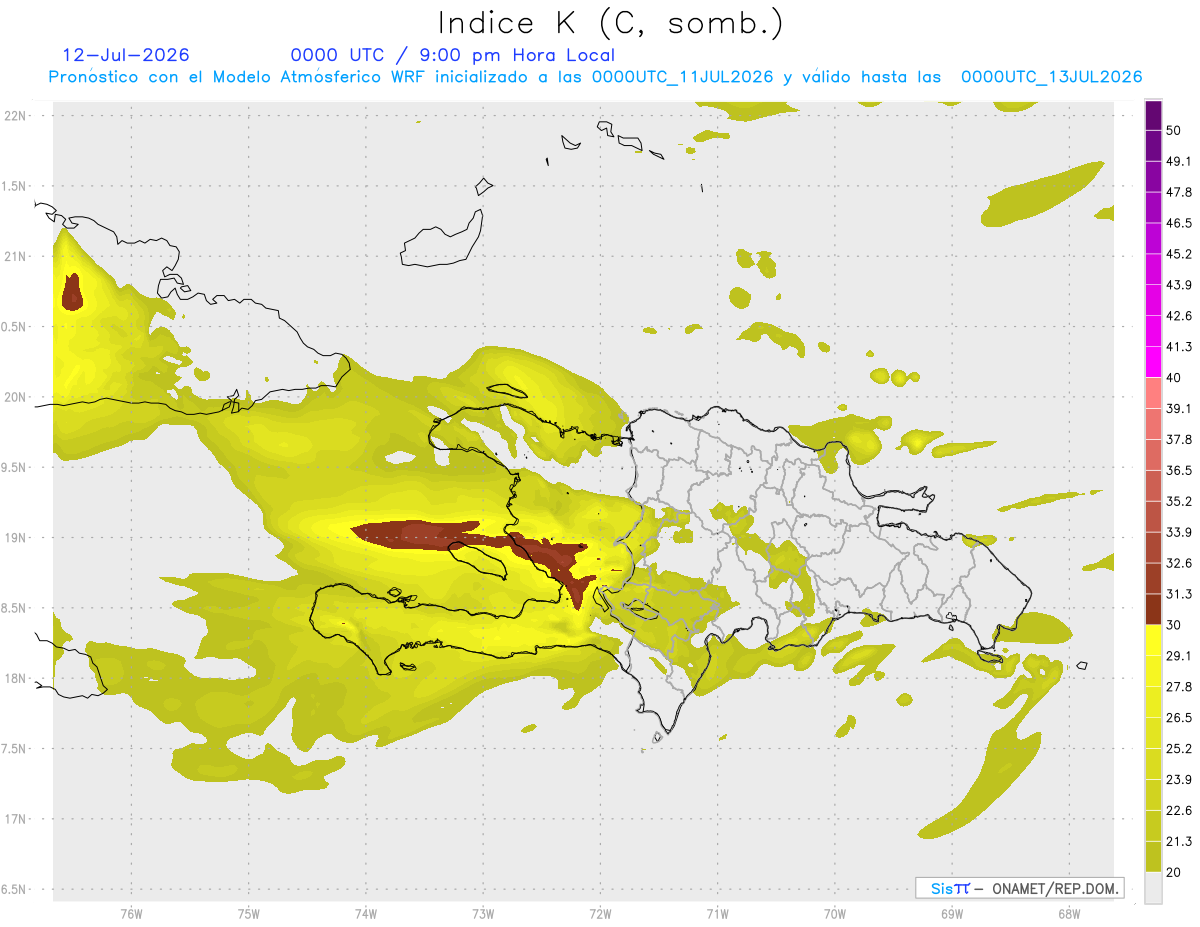The height and width of the screenshot is (927, 1200).
Task: Click the '18N' latitude axis label
Action: click(16, 678)
